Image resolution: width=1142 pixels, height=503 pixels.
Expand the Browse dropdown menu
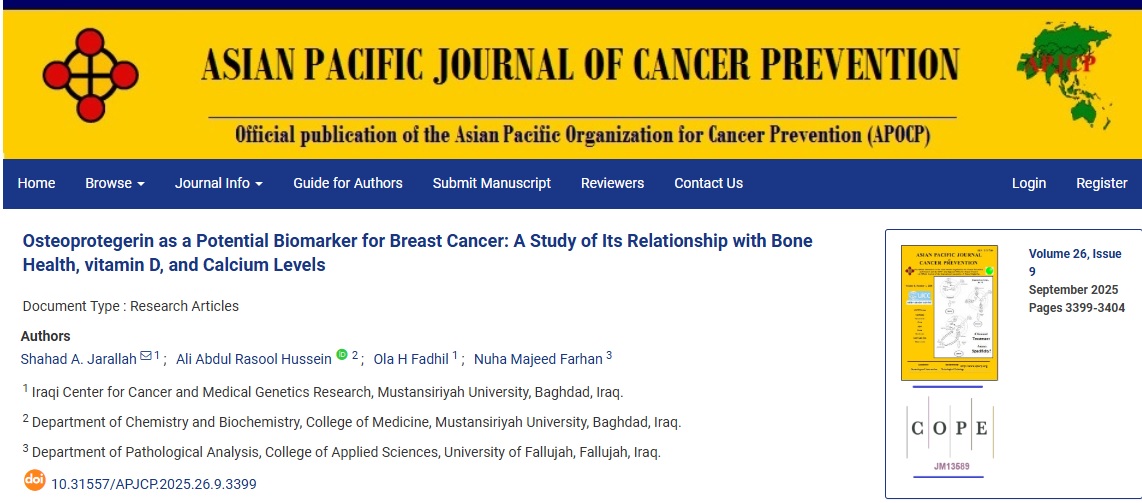tap(115, 183)
